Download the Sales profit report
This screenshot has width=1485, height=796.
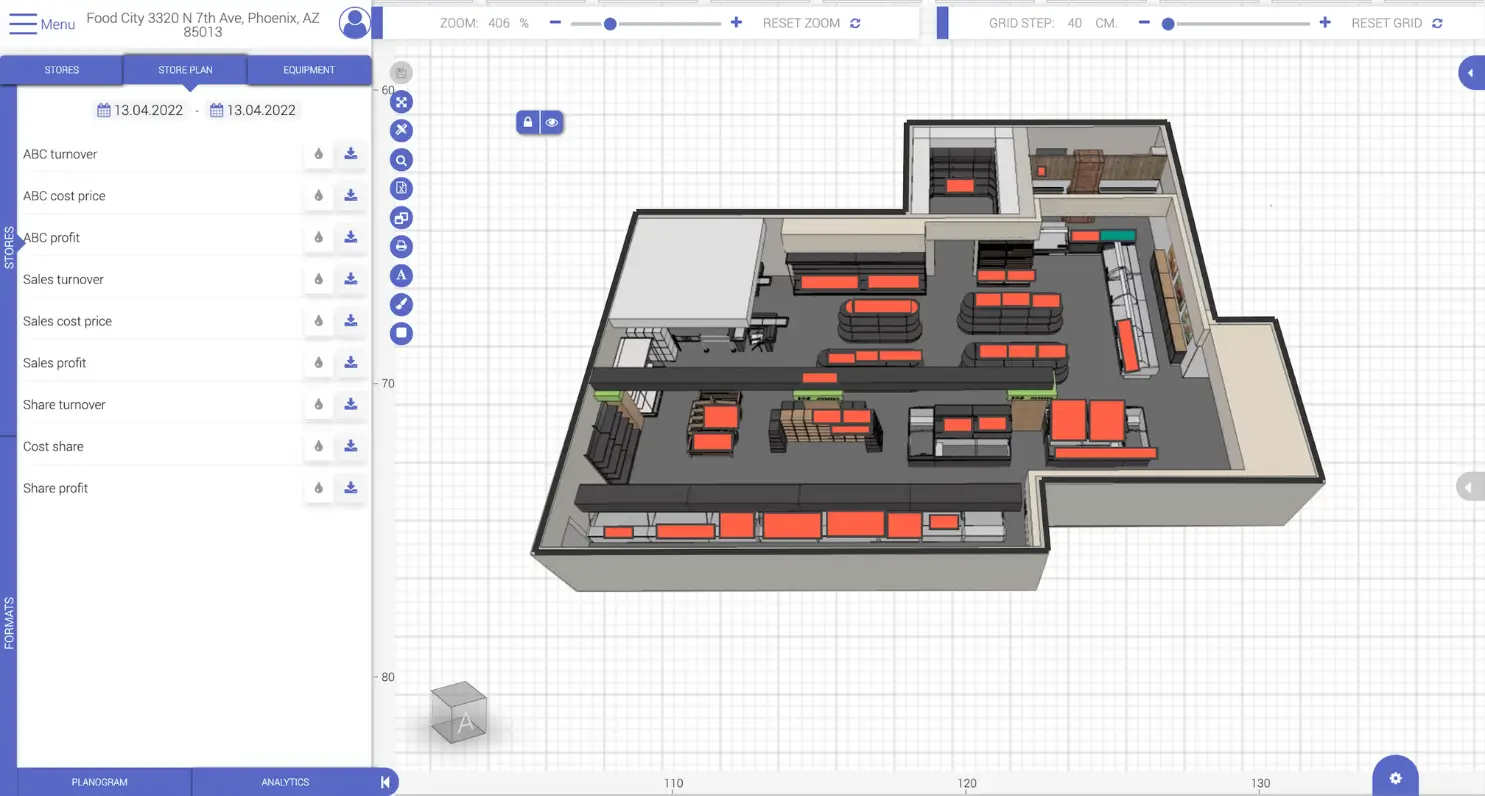[350, 362]
